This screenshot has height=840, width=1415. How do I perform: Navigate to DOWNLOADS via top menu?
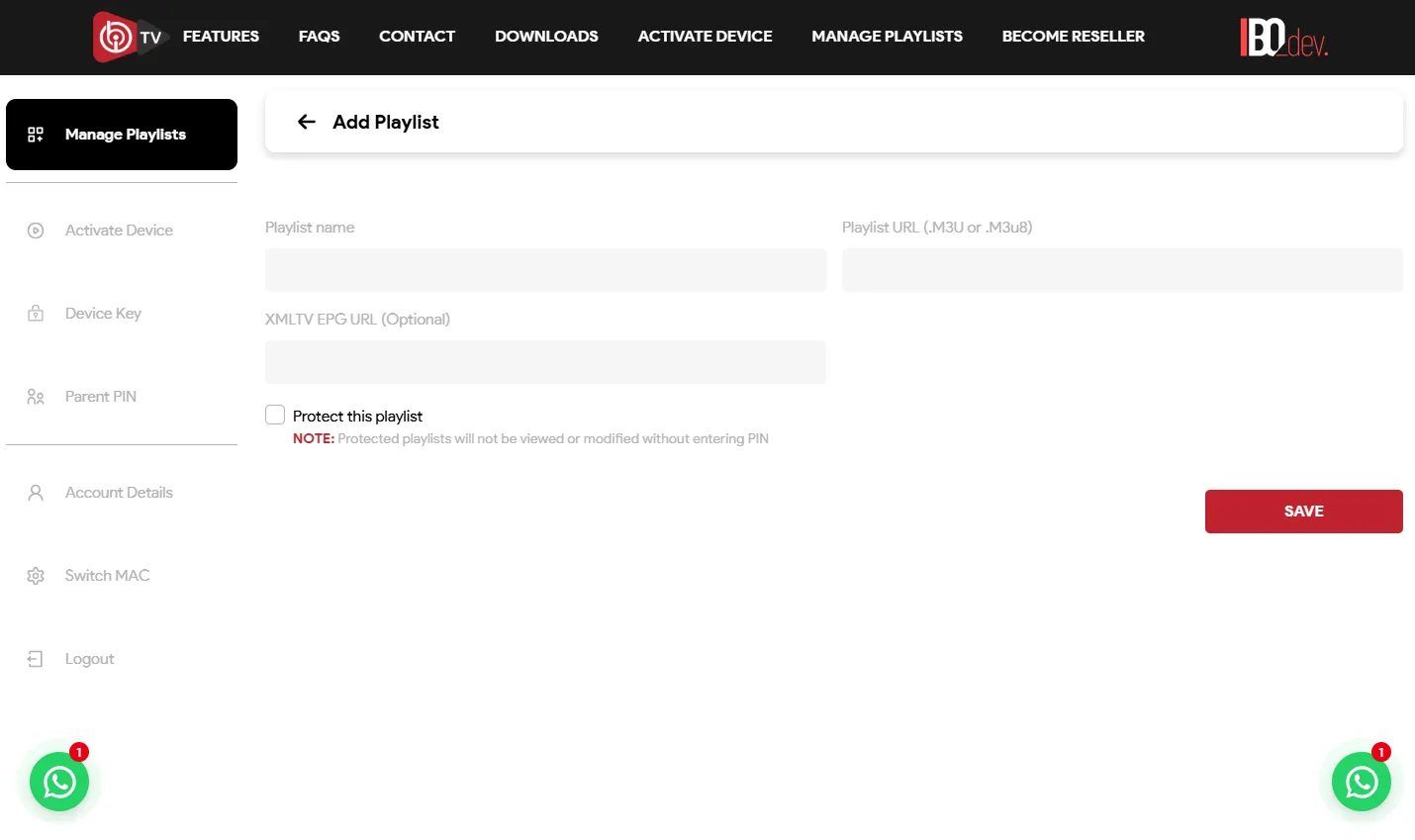point(546,36)
